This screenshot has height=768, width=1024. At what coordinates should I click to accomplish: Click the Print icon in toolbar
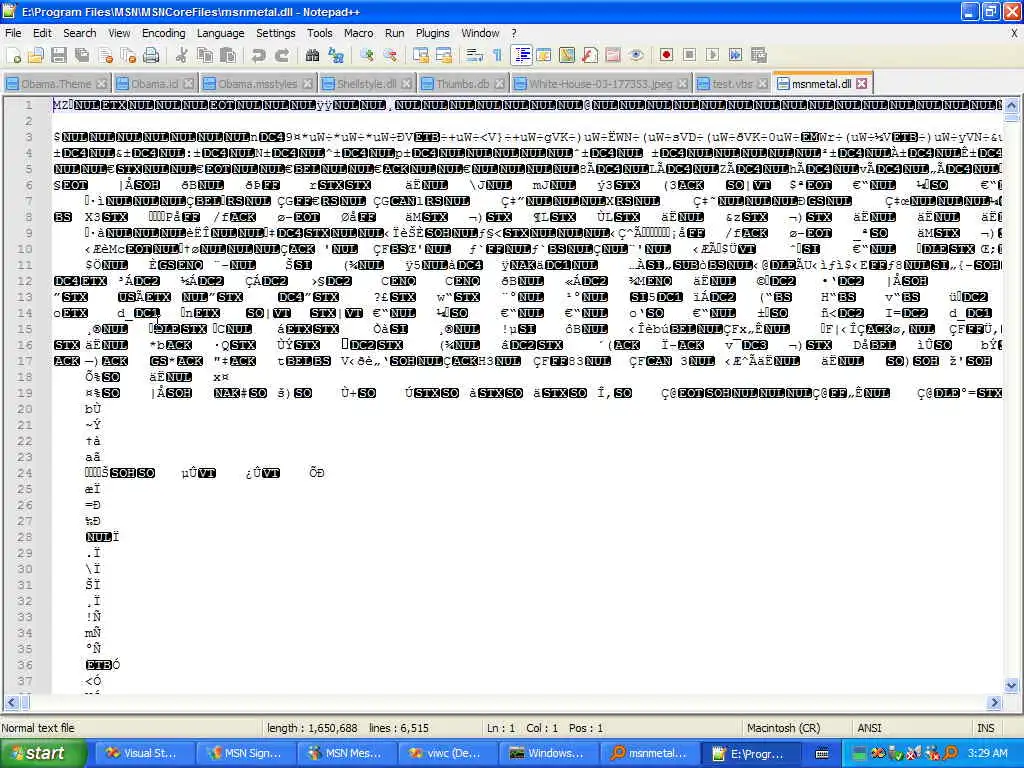tap(151, 56)
